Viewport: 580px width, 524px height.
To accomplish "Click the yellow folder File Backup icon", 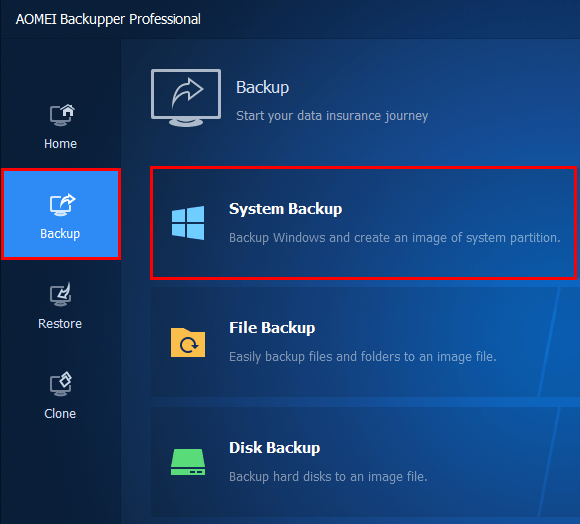I will (188, 343).
